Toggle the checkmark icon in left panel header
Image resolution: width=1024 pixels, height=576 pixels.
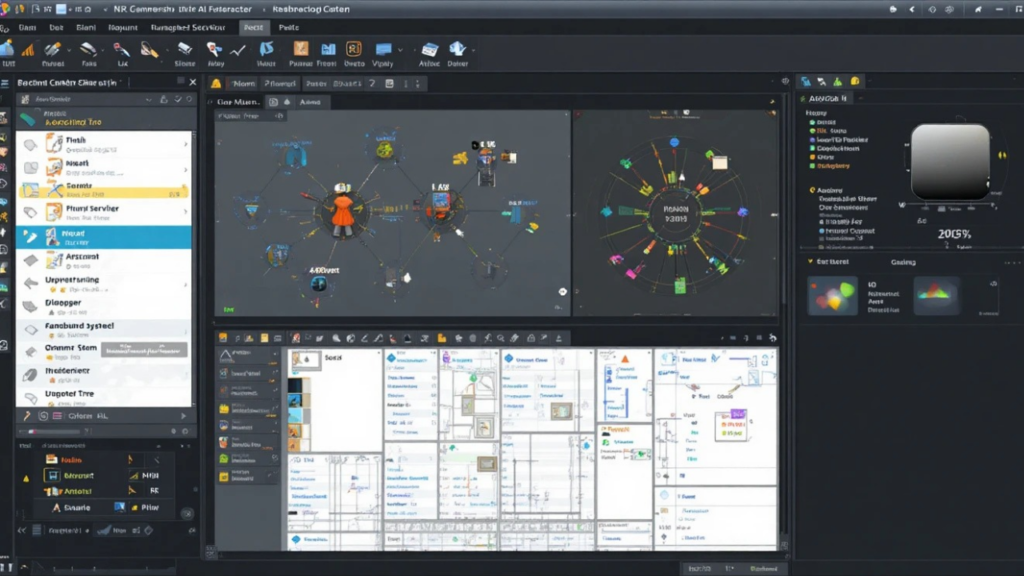178,99
